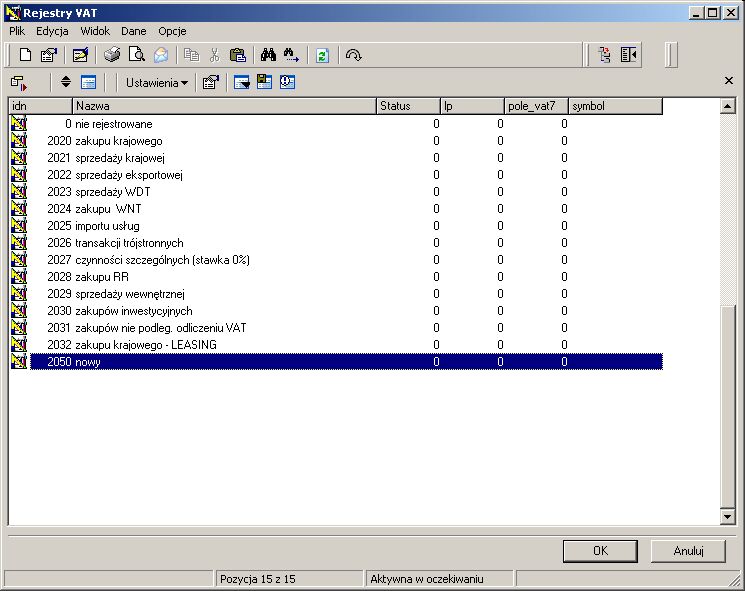Click the Send mail envelope icon
The width and height of the screenshot is (745, 591).
coord(161,55)
